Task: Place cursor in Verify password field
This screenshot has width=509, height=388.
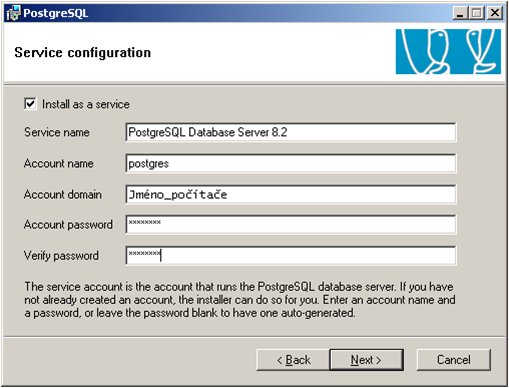Action: point(291,256)
